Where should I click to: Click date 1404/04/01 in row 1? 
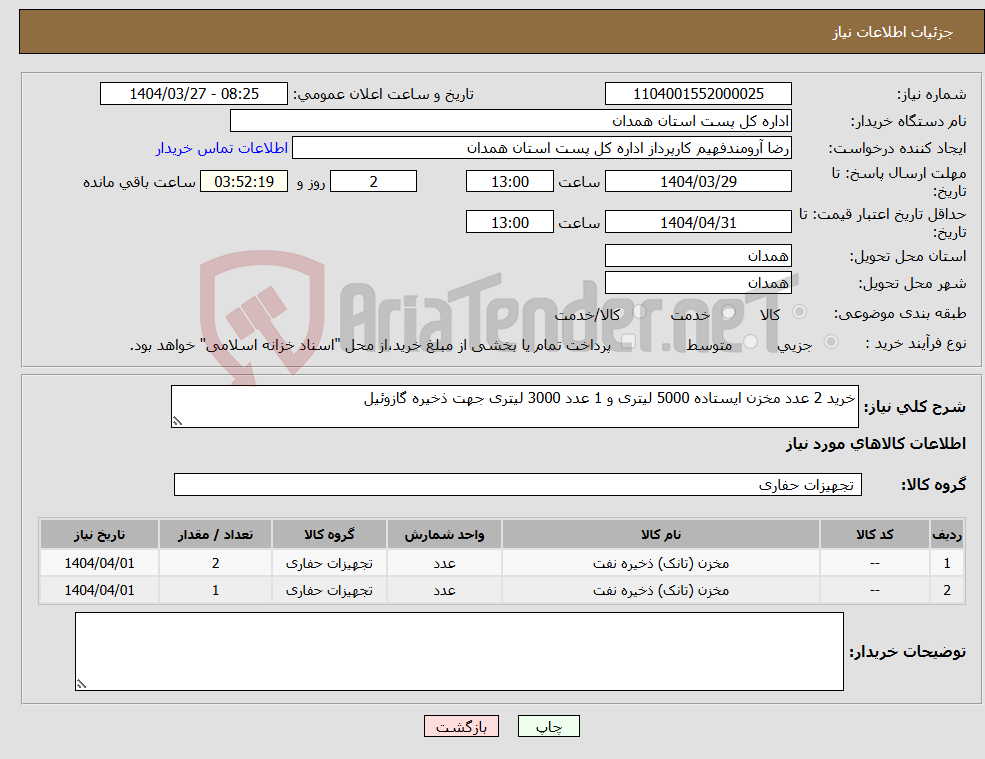(99, 564)
